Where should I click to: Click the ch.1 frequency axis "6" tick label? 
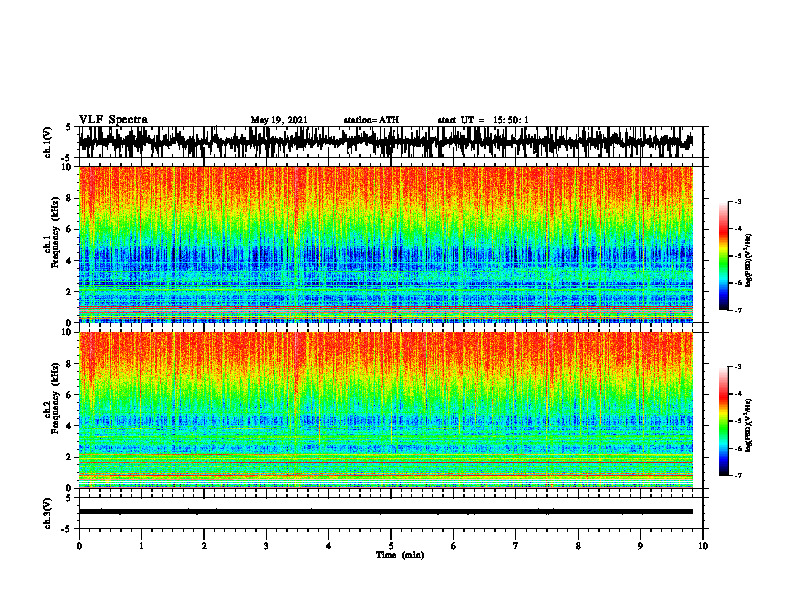(x=70, y=229)
